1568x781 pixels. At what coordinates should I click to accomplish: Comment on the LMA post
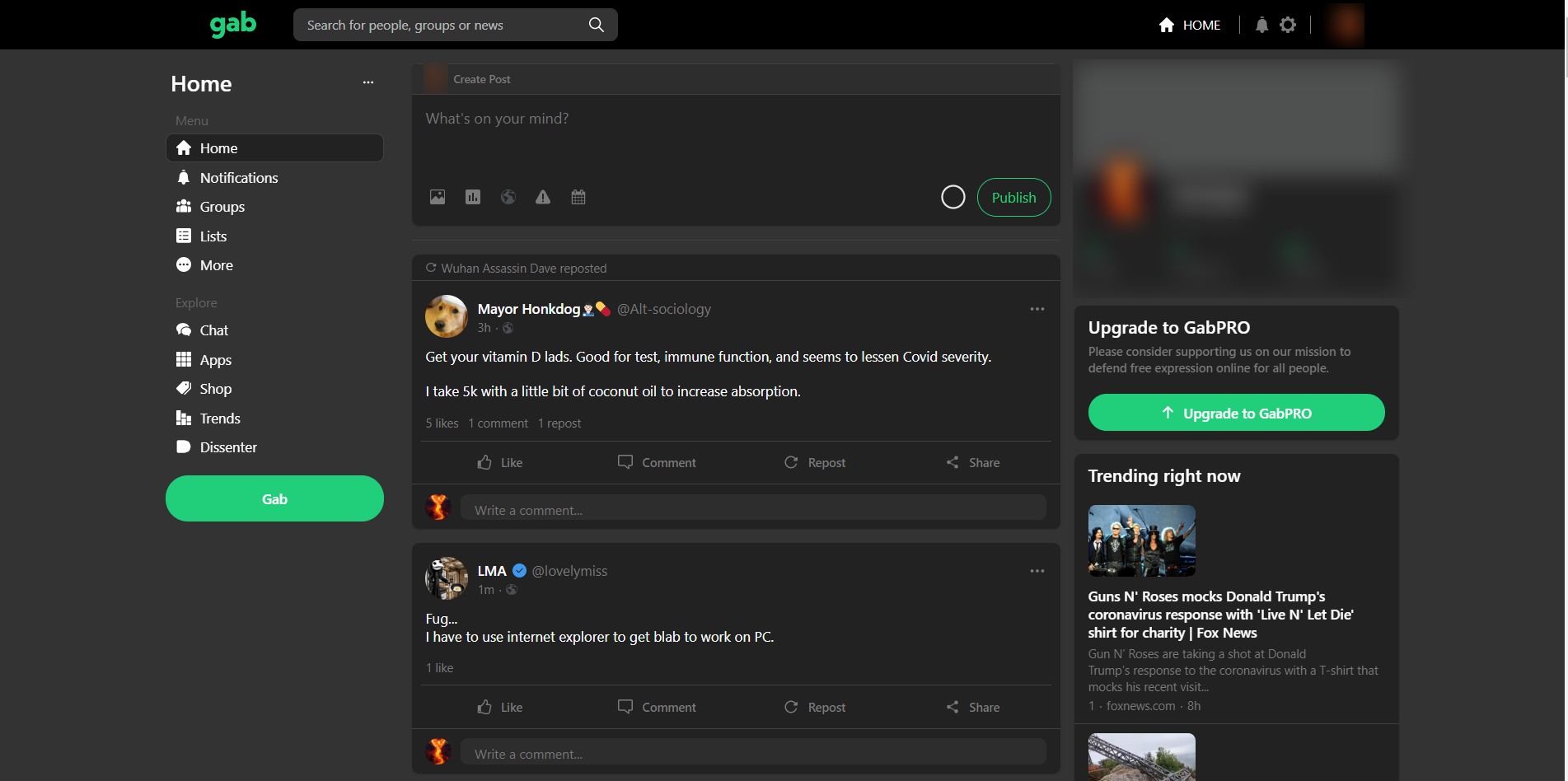pos(658,708)
